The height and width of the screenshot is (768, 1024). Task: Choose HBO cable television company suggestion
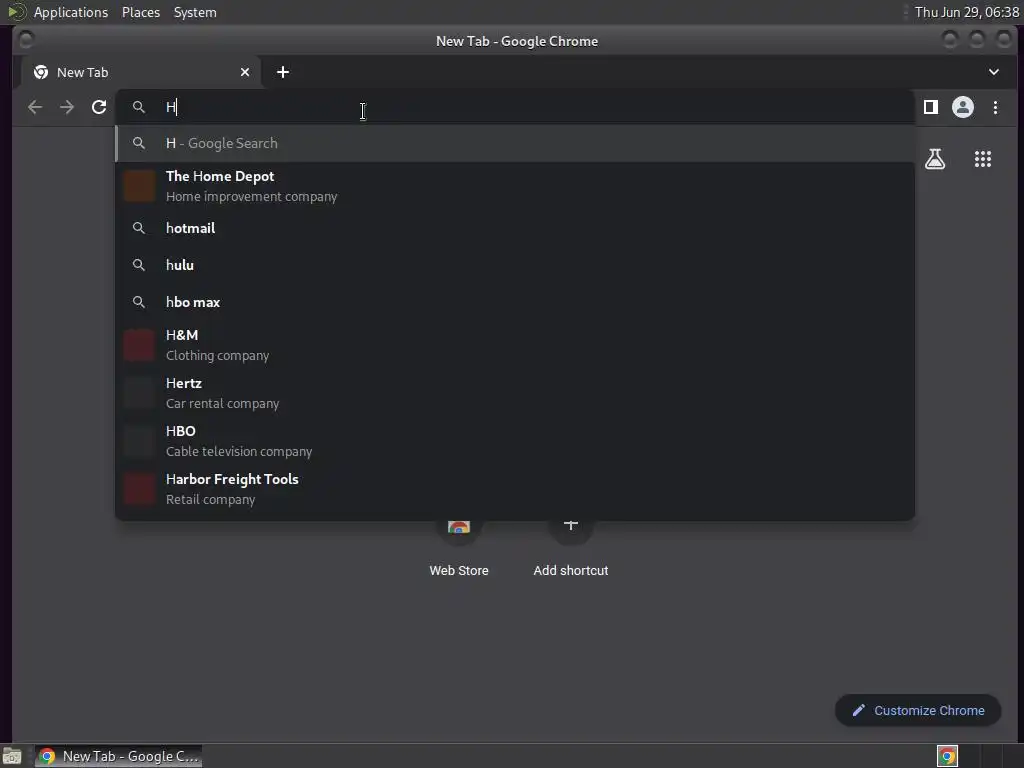click(515, 441)
